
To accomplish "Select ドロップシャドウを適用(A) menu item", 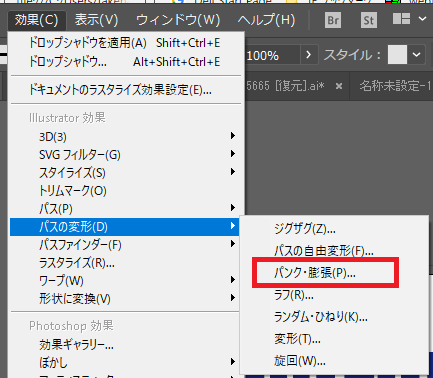I will [x=126, y=43].
